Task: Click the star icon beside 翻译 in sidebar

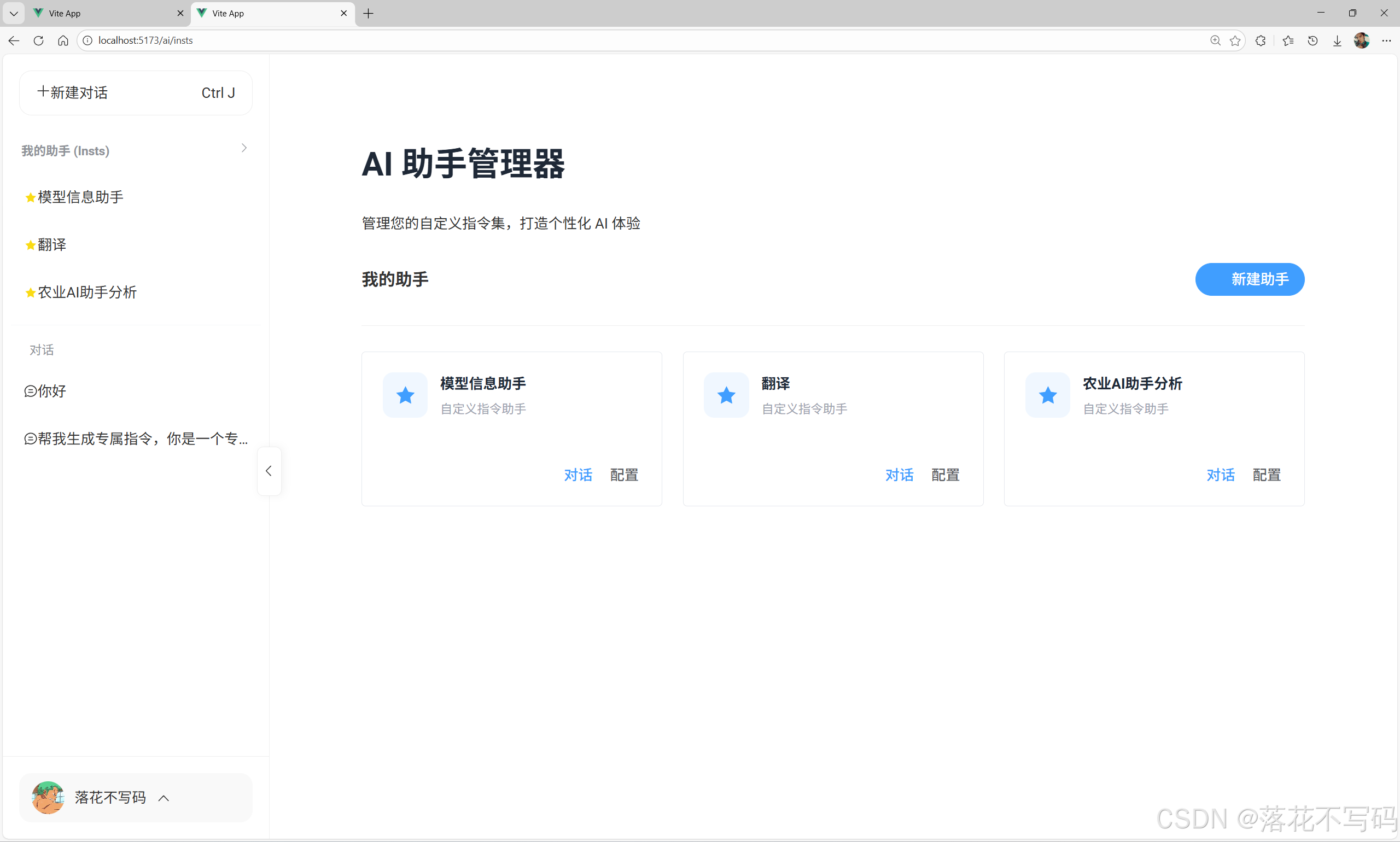Action: click(30, 244)
